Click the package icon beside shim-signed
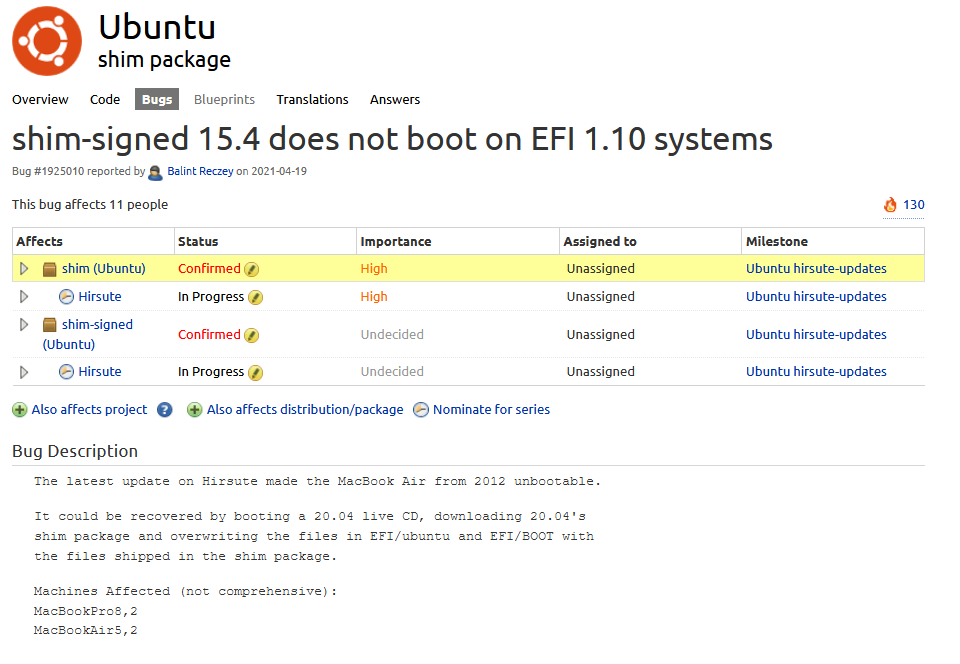Screen dimensions: 960x664 [x=50, y=325]
